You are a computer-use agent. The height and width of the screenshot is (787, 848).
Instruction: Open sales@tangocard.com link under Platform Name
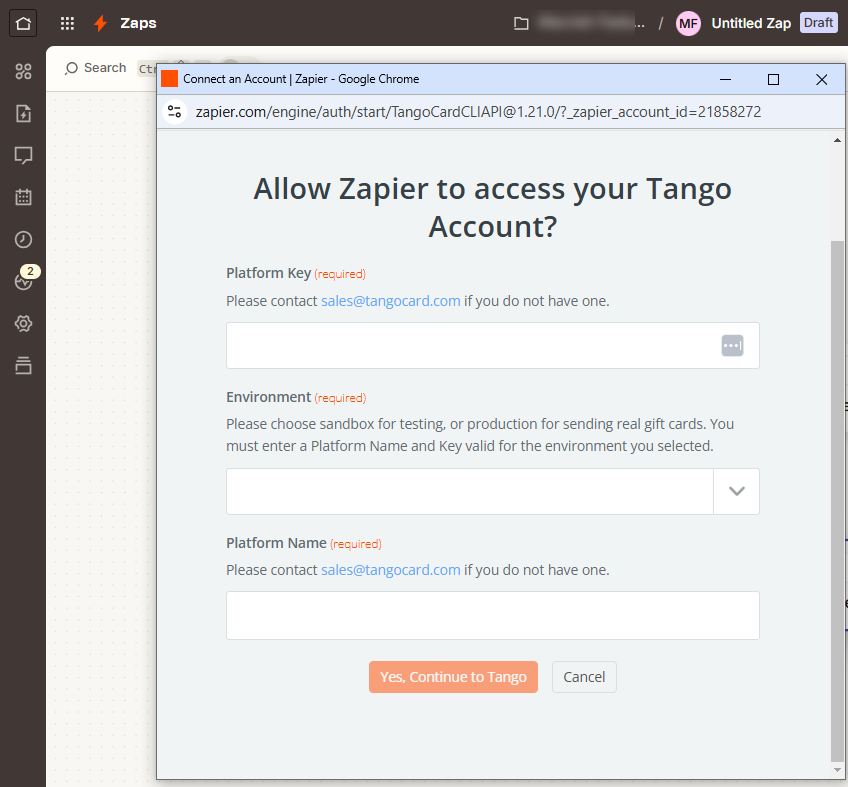(x=390, y=570)
